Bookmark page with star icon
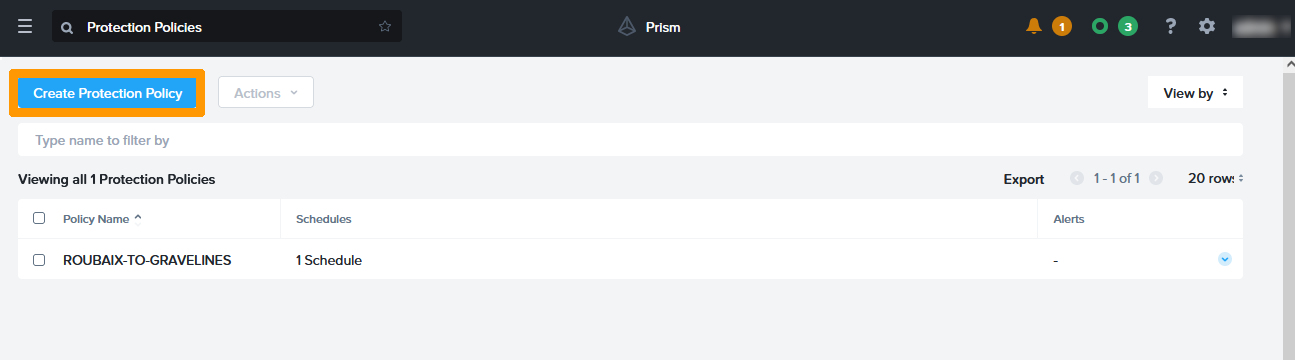Screen dimensions: 1295x360 click(385, 27)
